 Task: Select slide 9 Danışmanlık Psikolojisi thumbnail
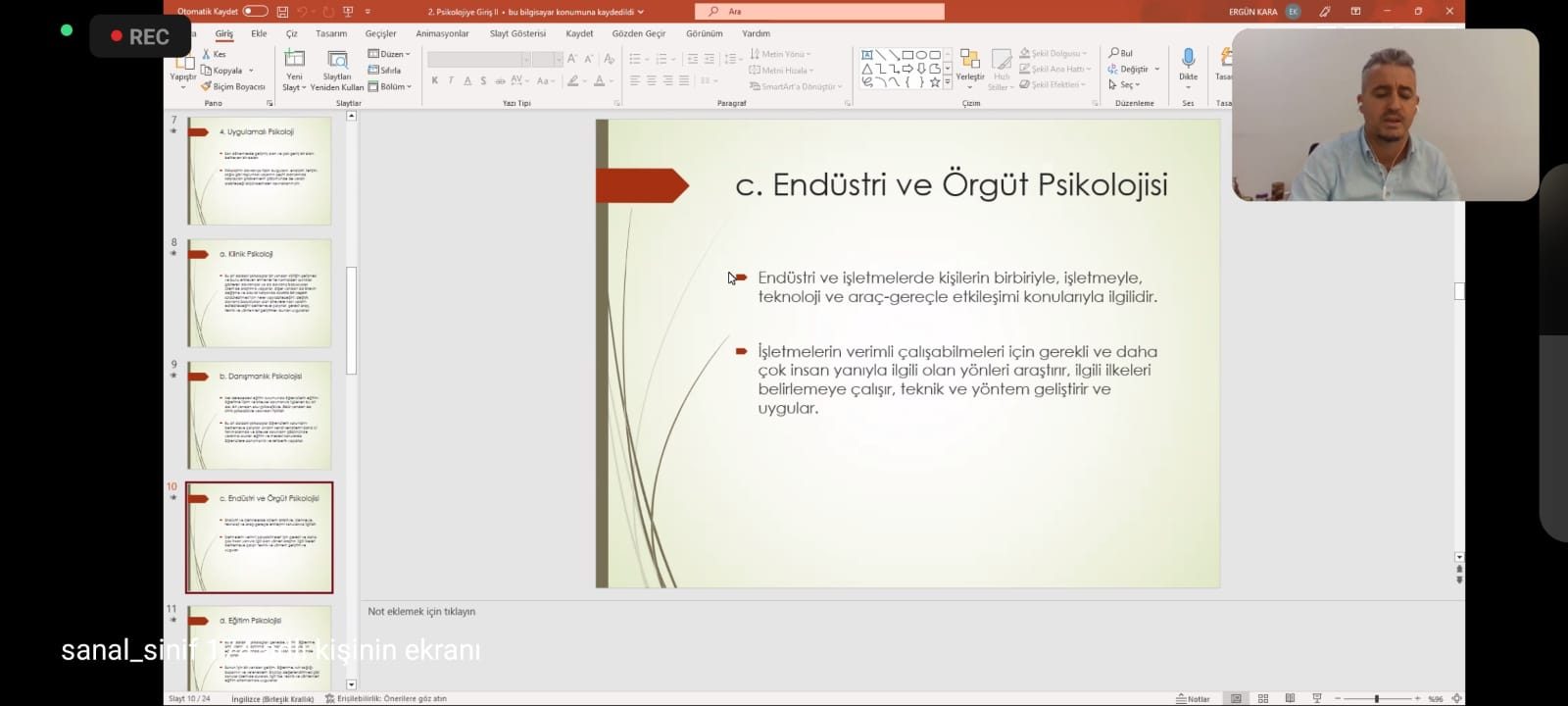(259, 415)
